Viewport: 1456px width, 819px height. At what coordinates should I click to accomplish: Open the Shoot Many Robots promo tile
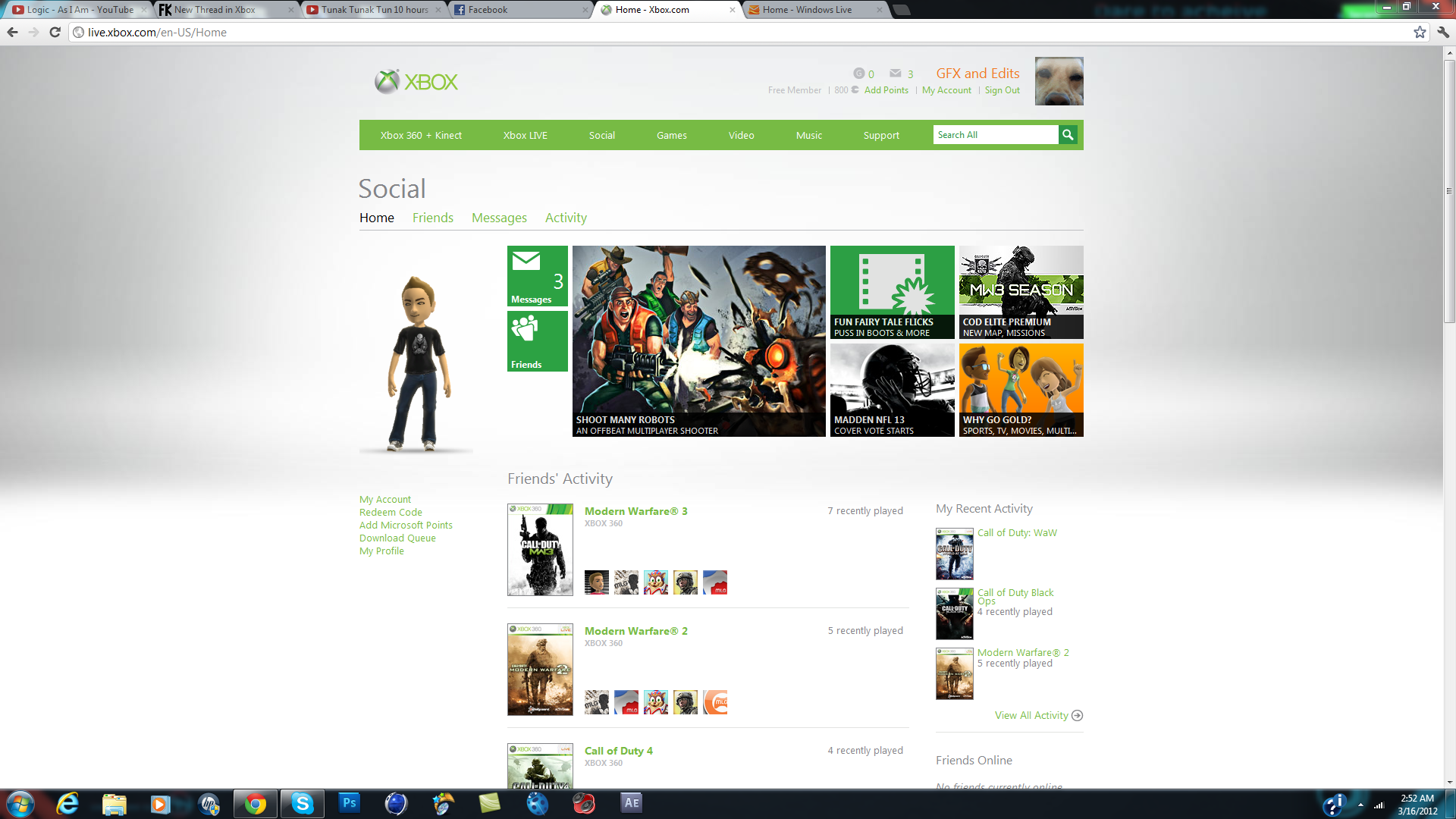[x=698, y=340]
